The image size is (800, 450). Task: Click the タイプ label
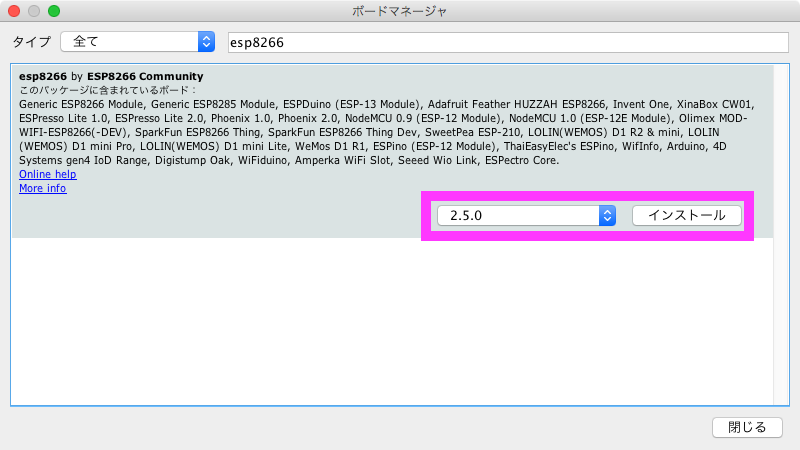pos(32,42)
